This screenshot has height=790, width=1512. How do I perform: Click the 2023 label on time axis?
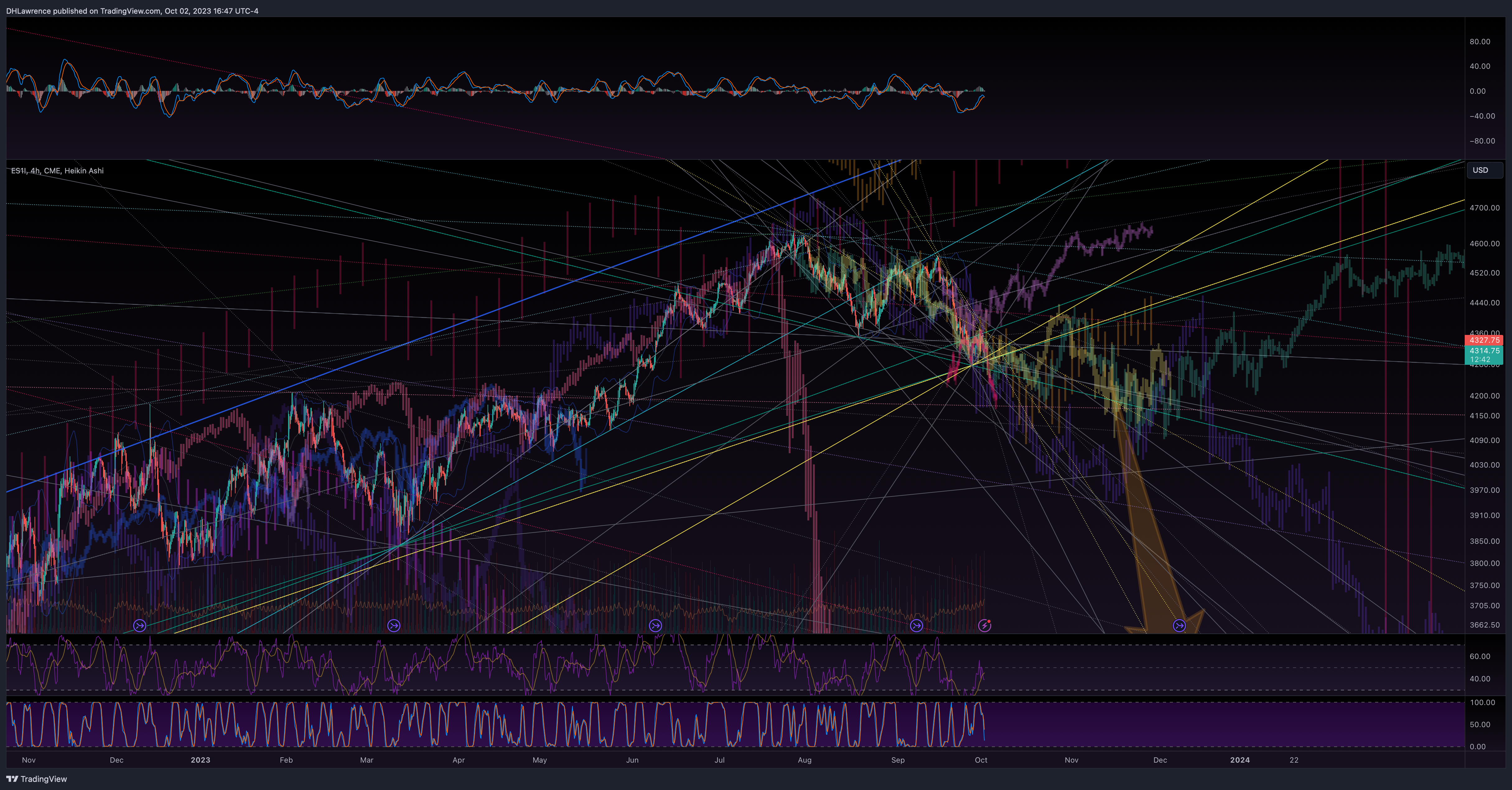point(200,760)
